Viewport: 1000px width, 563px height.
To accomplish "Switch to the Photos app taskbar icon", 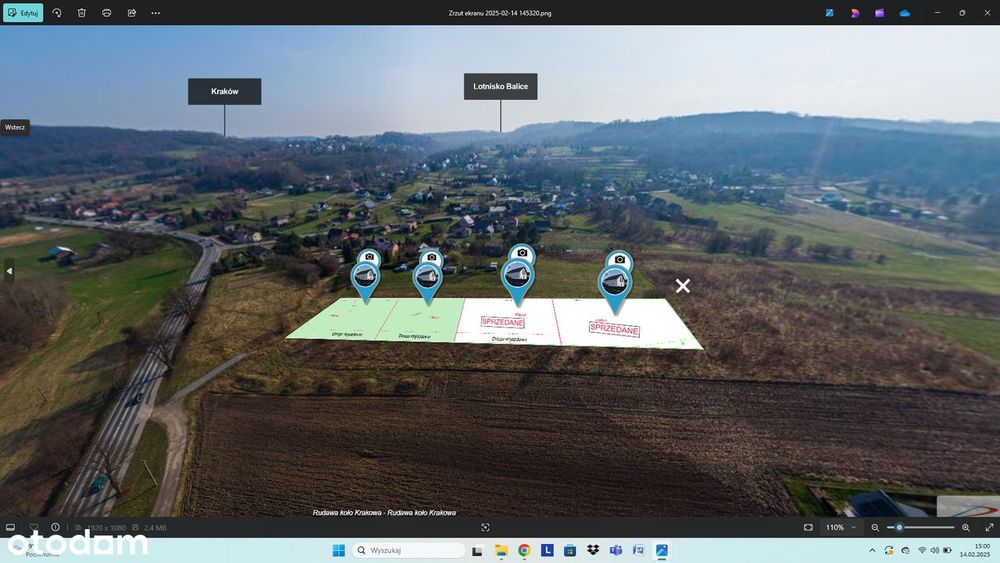I will (x=662, y=550).
